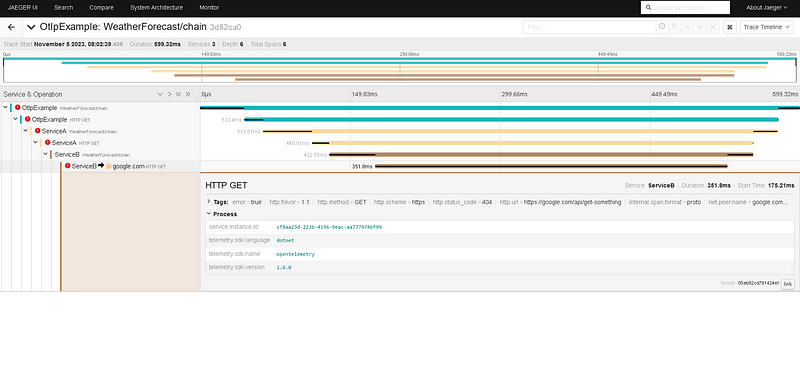The image size is (800, 392).
Task: Select the telemetry.sdk.version value 1.6.0
Action: click(x=284, y=267)
